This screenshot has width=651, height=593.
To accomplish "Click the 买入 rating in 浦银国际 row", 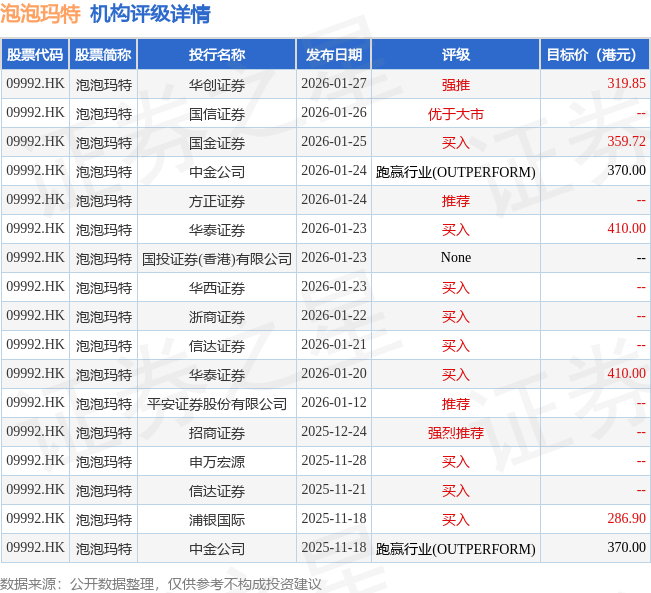I will click(455, 520).
